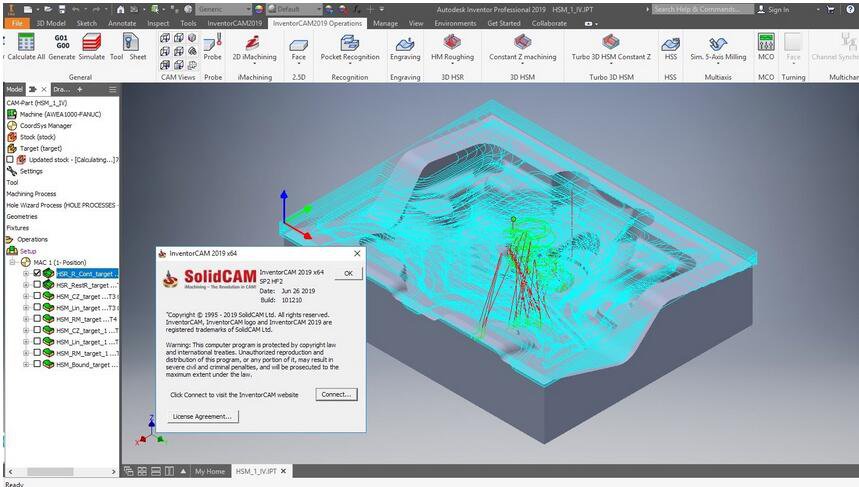Click the G01 G00 Generate GCode icon
The width and height of the screenshot is (859, 487).
coord(62,42)
